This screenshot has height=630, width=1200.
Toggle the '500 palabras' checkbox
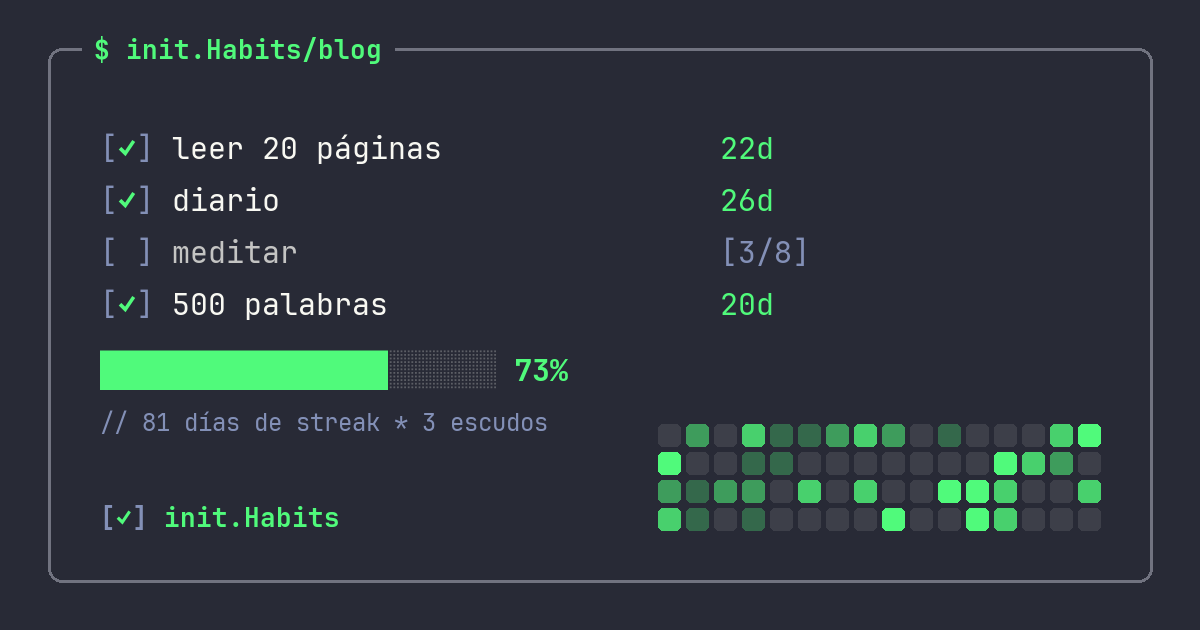[127, 305]
